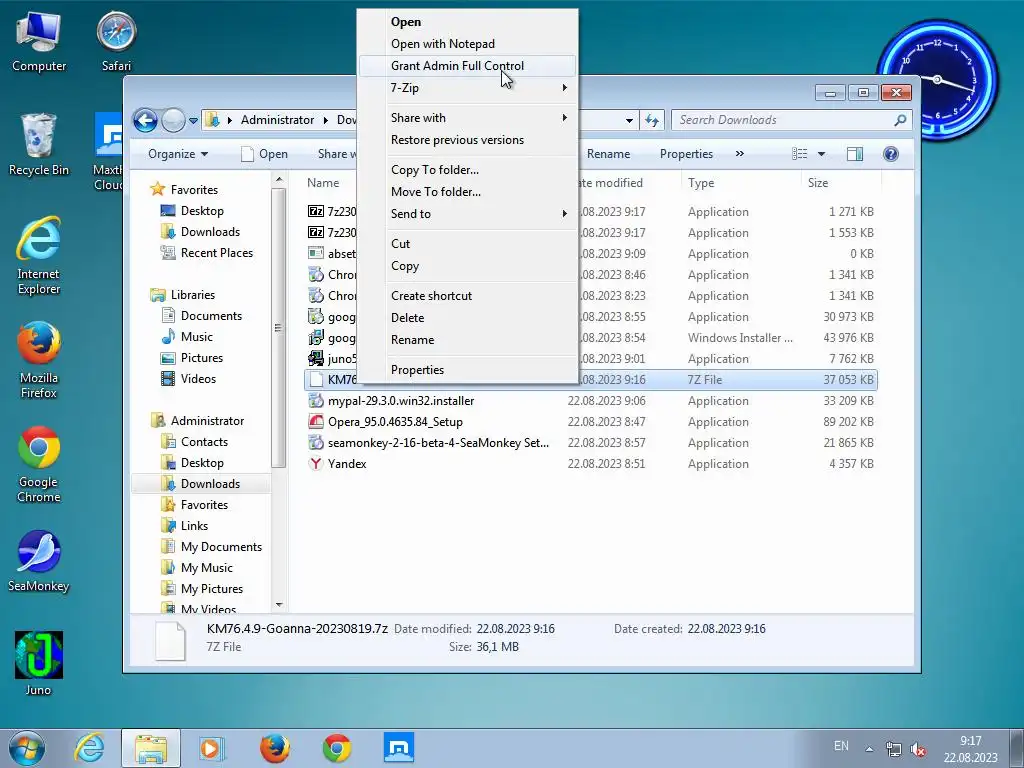
Task: Click Administrator in the address bar
Action: [277, 120]
